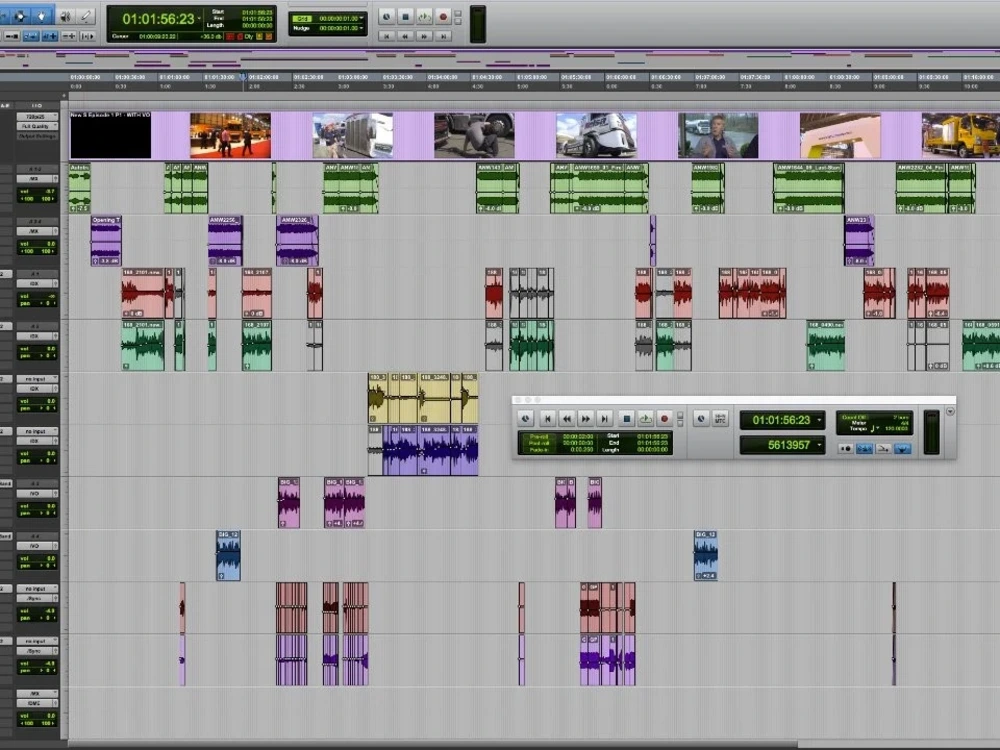Open Transport window options menu arrow
Image resolution: width=1000 pixels, height=750 pixels.
(950, 412)
